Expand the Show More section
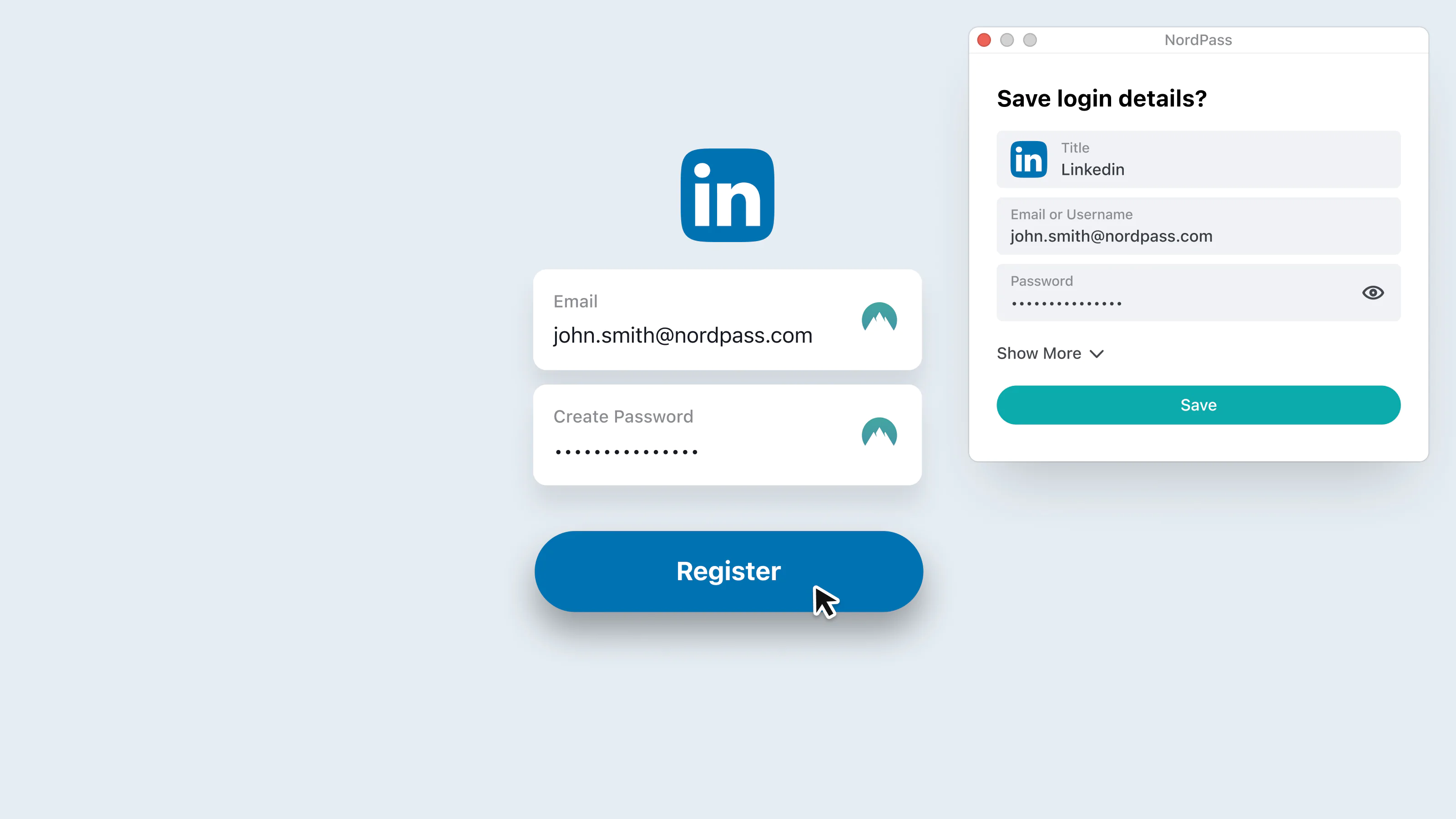This screenshot has width=1456, height=819. pyautogui.click(x=1050, y=353)
